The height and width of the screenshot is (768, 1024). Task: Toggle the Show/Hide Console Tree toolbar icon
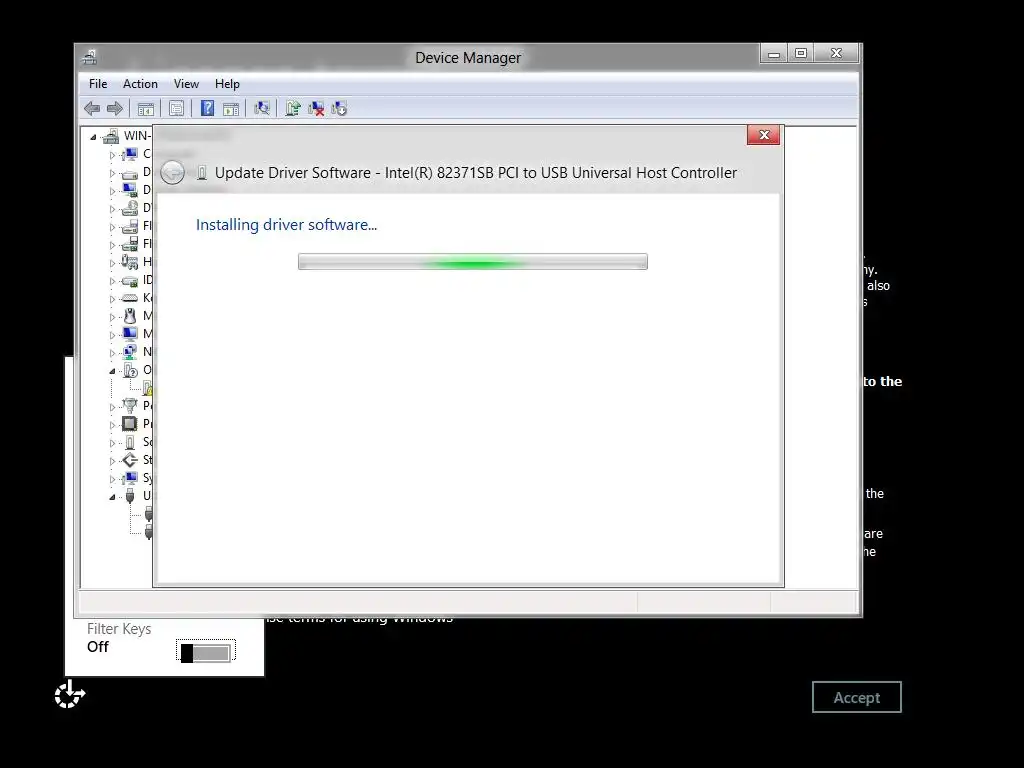(146, 108)
